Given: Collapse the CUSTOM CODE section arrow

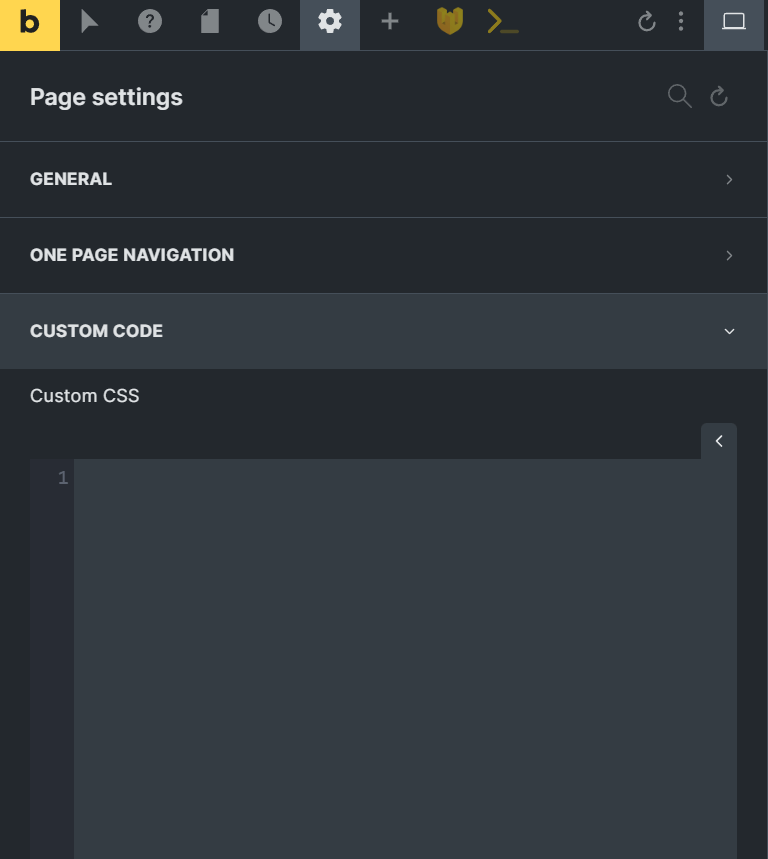Looking at the screenshot, I should click(729, 331).
